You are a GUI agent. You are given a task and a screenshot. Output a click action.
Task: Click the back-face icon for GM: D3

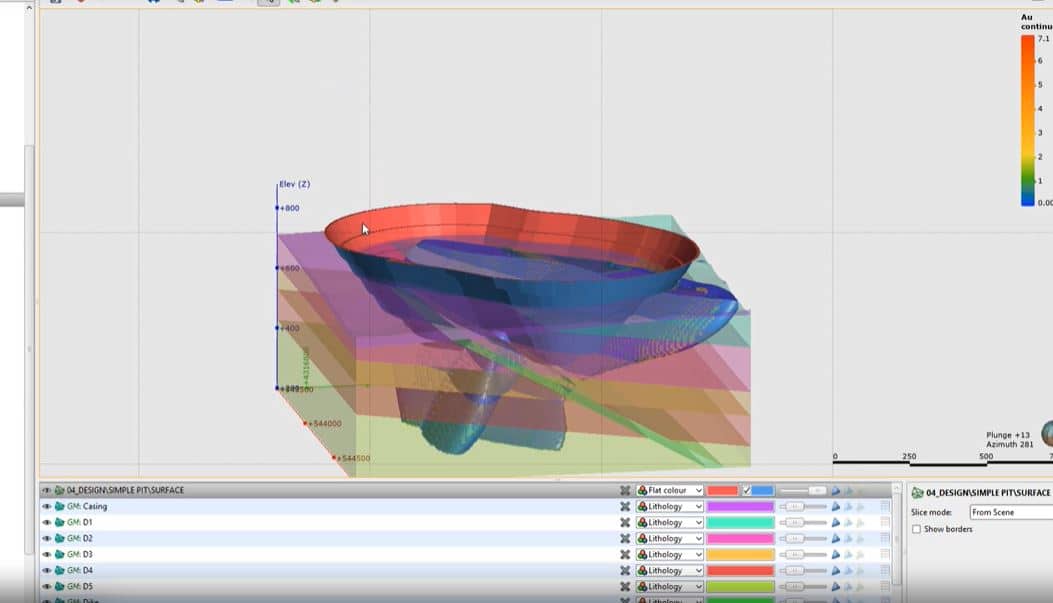tap(848, 555)
